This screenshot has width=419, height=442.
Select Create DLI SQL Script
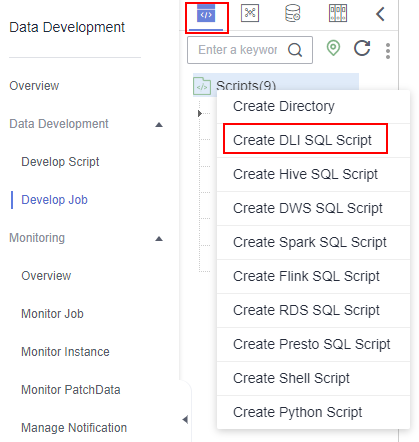tap(302, 140)
